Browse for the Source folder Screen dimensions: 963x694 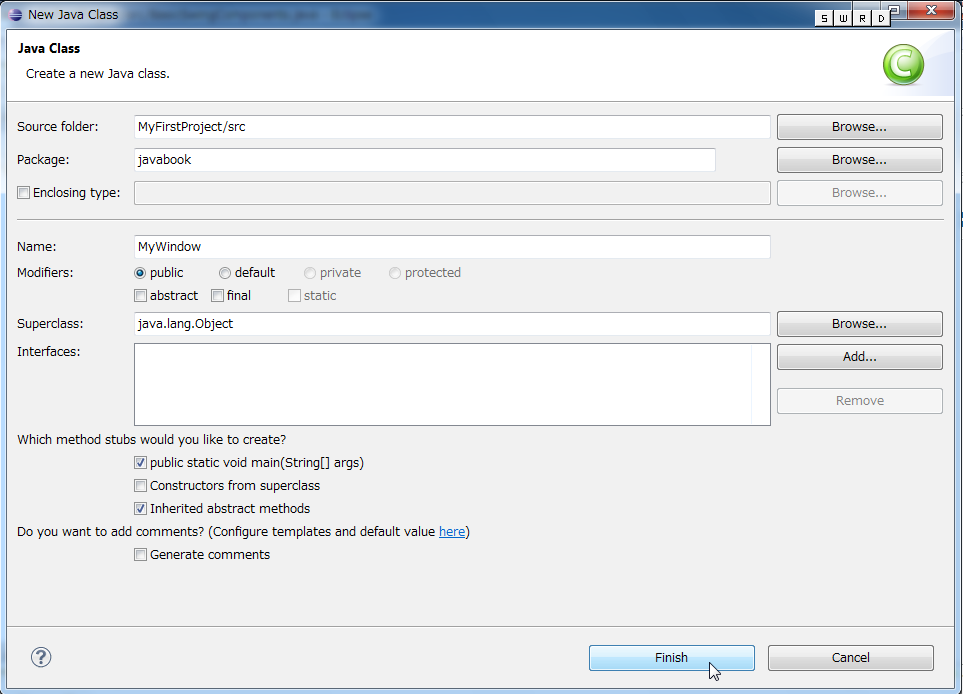tap(859, 127)
